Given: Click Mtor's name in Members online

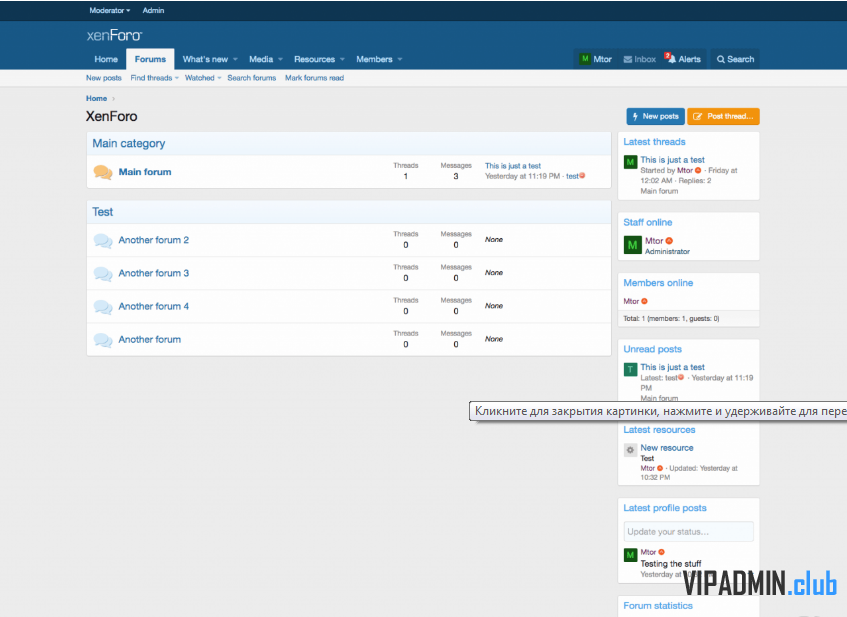Looking at the screenshot, I should tap(631, 301).
